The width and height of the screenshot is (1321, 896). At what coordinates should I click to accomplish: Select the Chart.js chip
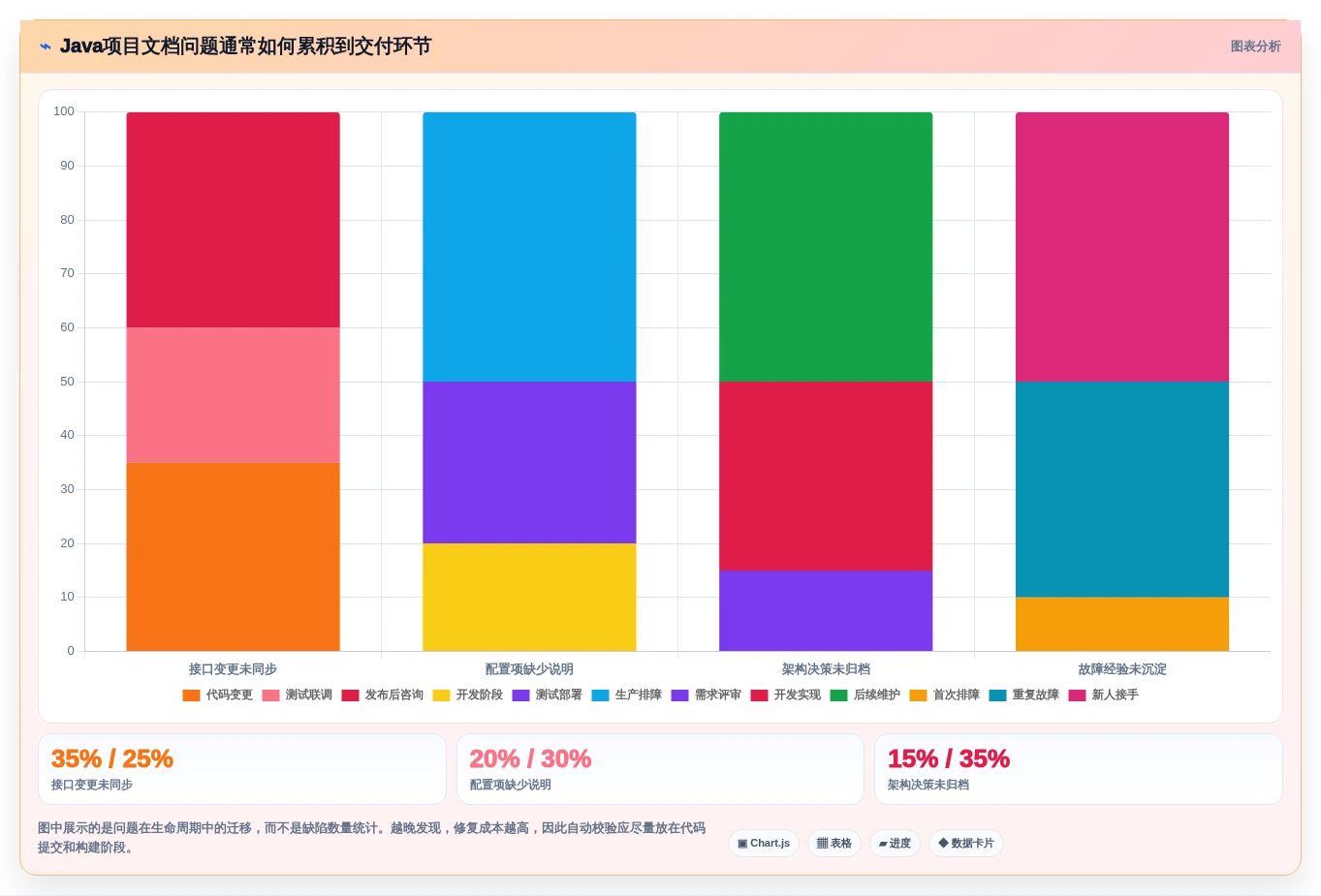[764, 844]
